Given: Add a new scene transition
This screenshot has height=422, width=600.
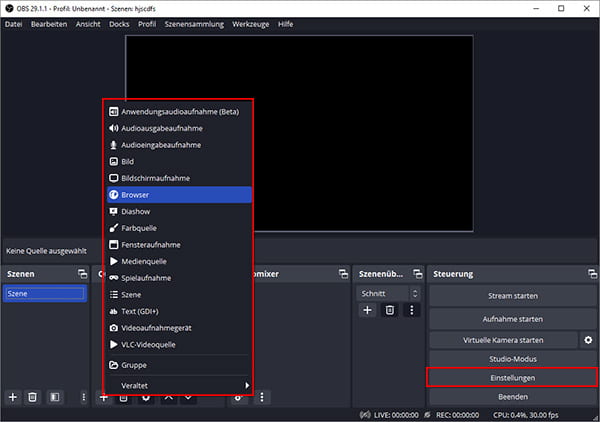Looking at the screenshot, I should pos(367,310).
